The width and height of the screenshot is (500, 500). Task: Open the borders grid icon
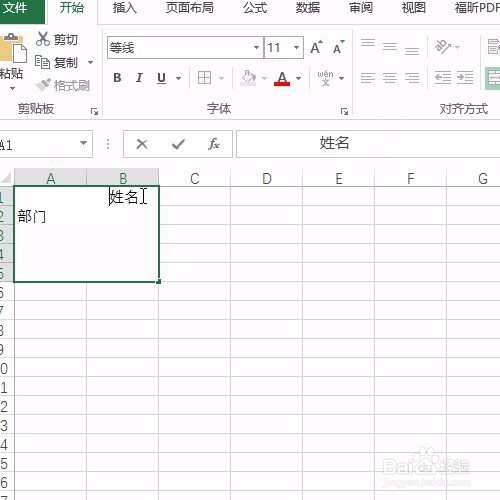(204, 78)
